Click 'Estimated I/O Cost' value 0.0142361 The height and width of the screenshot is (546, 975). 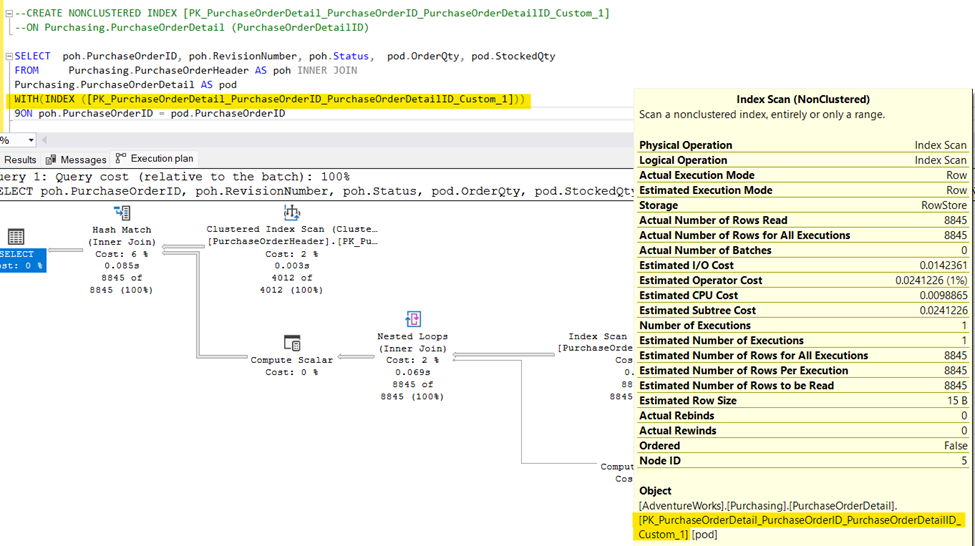(943, 266)
